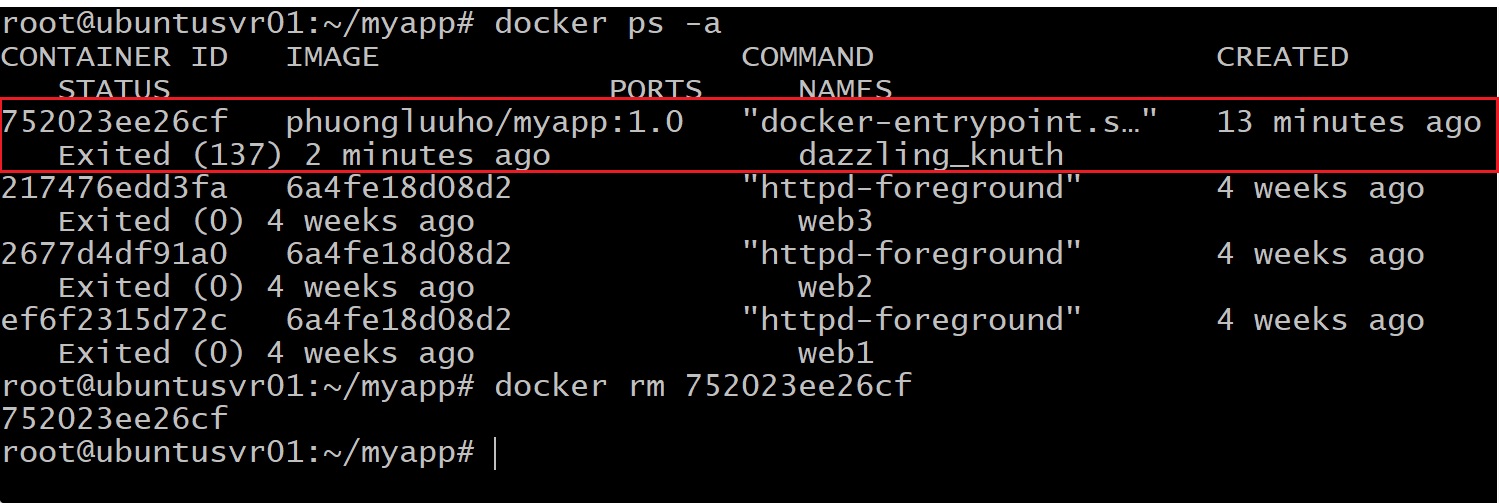Click the CREATED column header
1499x503 pixels.
1282,57
